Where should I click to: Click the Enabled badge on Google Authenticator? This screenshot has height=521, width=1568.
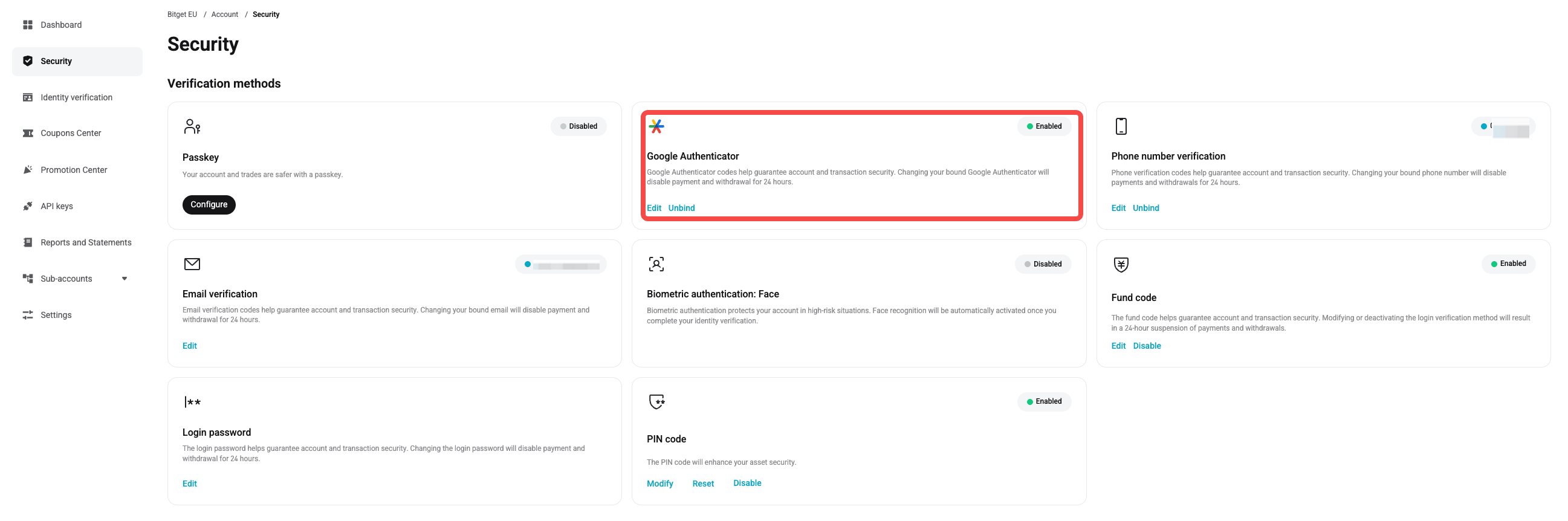1044,126
